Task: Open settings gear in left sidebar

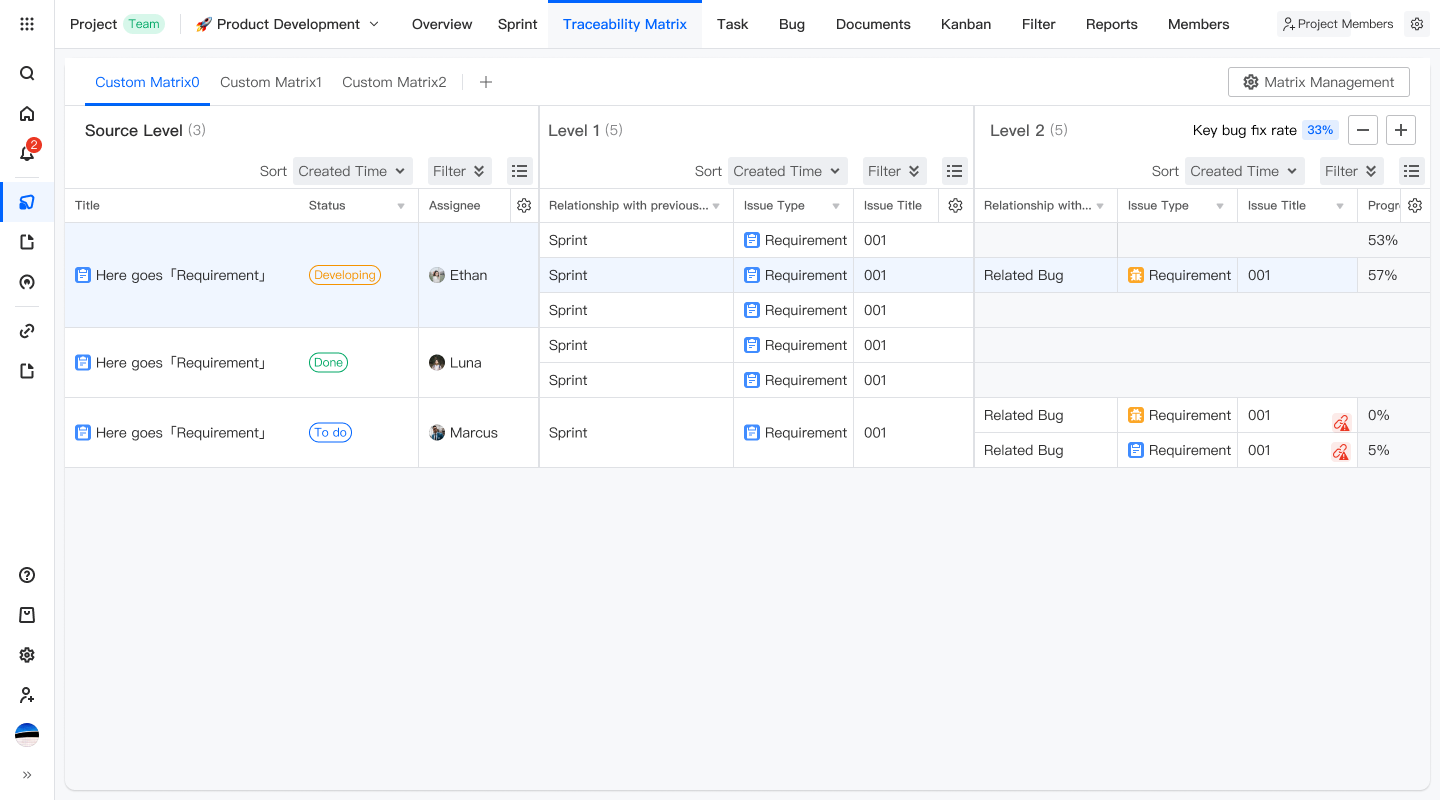Action: [27, 655]
